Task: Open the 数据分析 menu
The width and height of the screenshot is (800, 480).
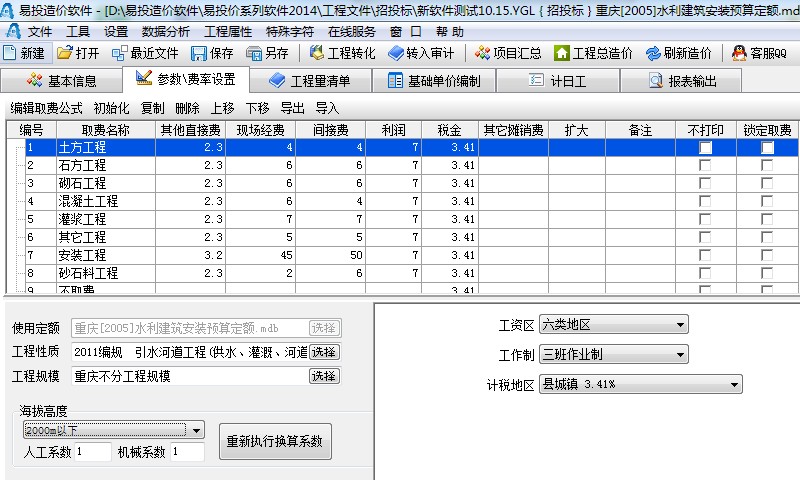Action: click(x=166, y=31)
